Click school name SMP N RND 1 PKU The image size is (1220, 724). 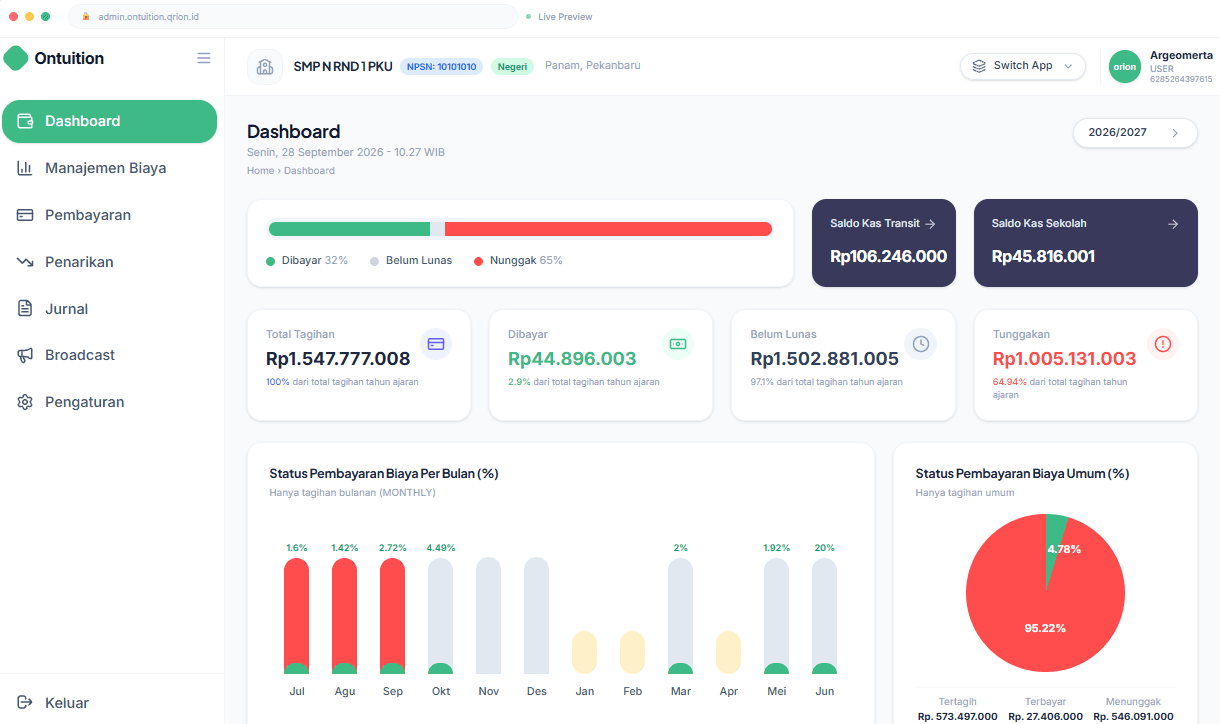click(343, 67)
